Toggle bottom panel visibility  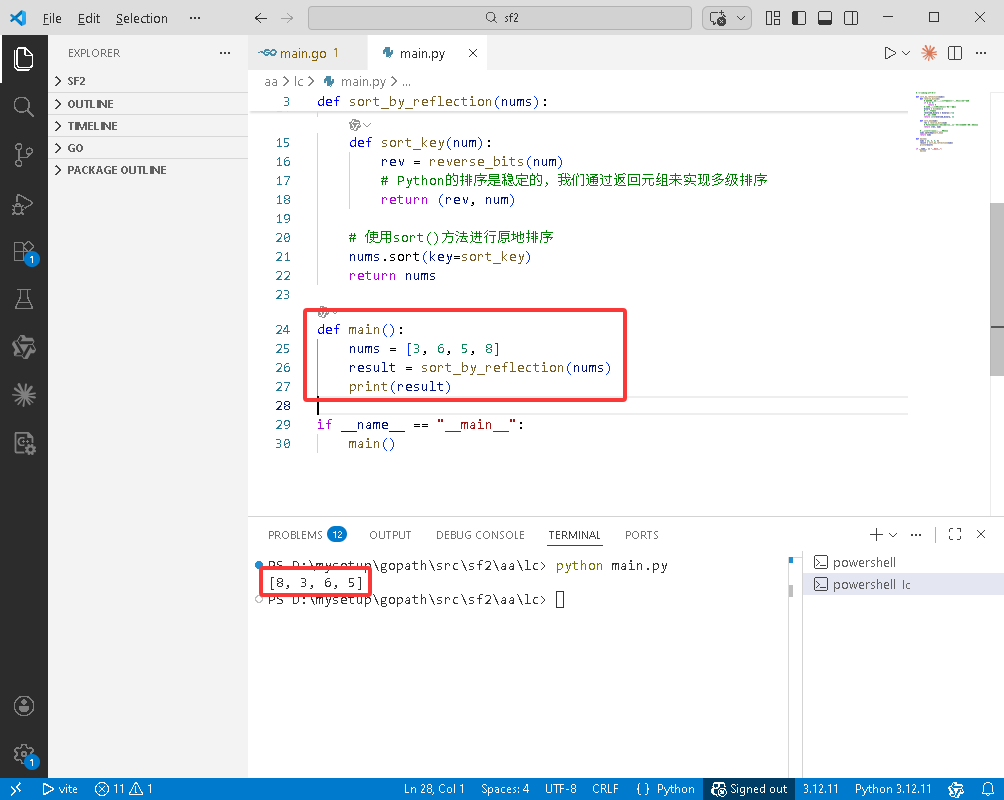coord(825,18)
